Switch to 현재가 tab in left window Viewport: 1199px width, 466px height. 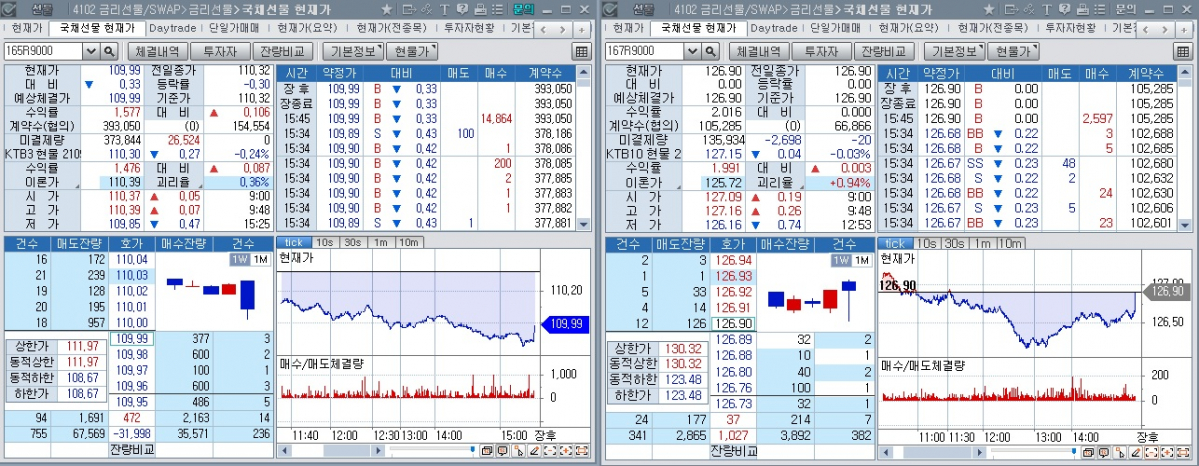click(25, 28)
